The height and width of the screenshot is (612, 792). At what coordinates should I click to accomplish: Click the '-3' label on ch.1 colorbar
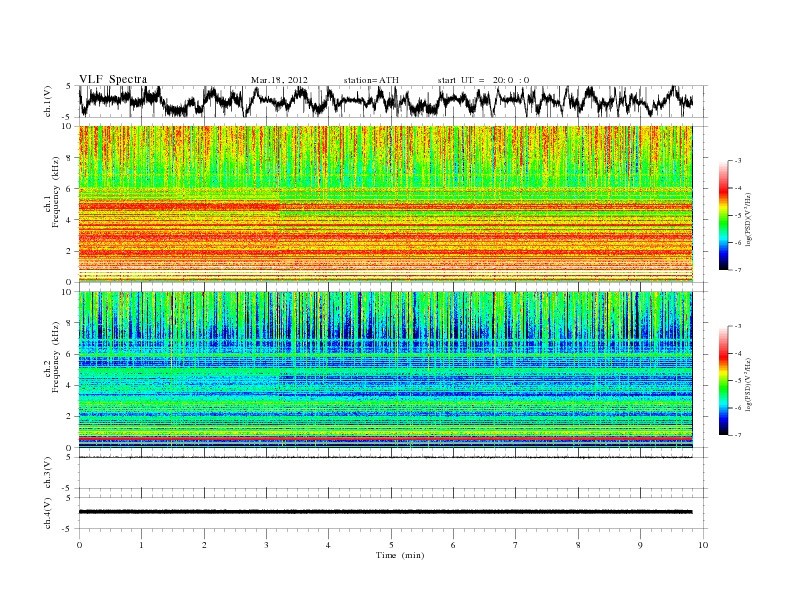(x=738, y=161)
